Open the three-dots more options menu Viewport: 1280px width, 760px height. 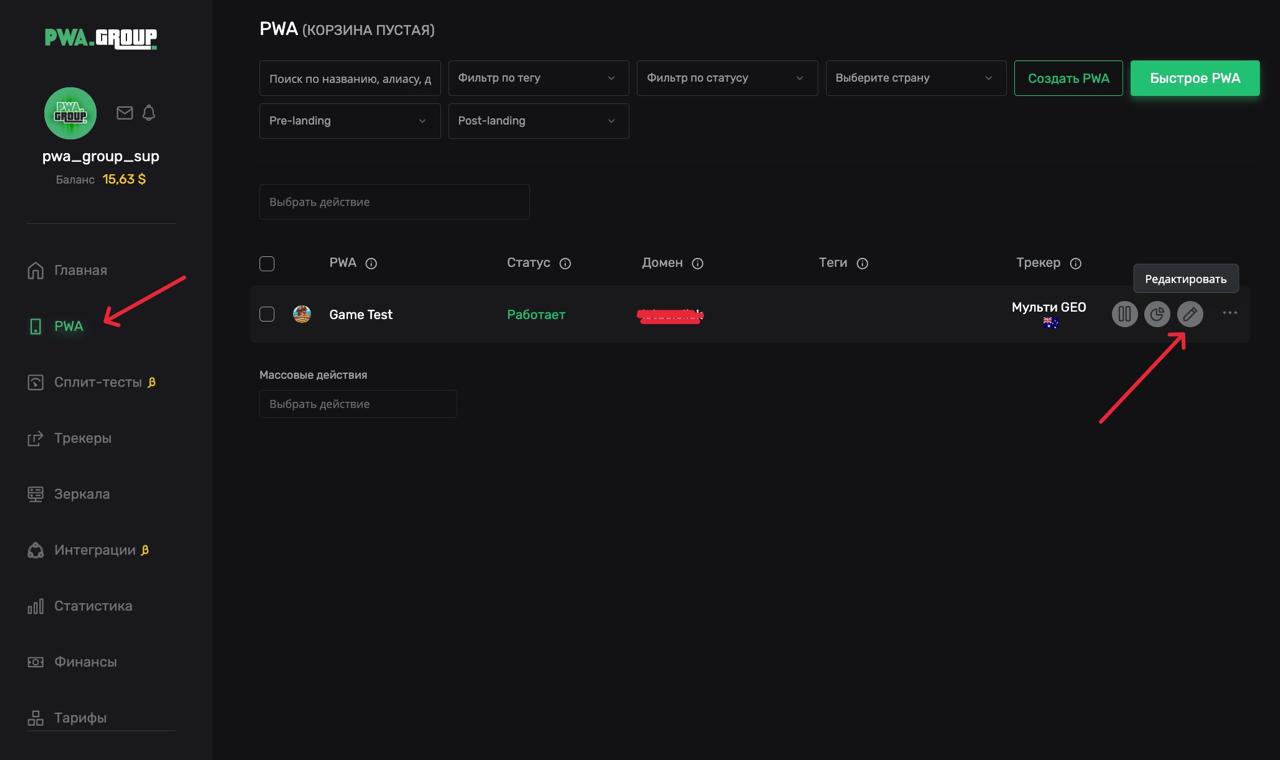click(x=1230, y=313)
